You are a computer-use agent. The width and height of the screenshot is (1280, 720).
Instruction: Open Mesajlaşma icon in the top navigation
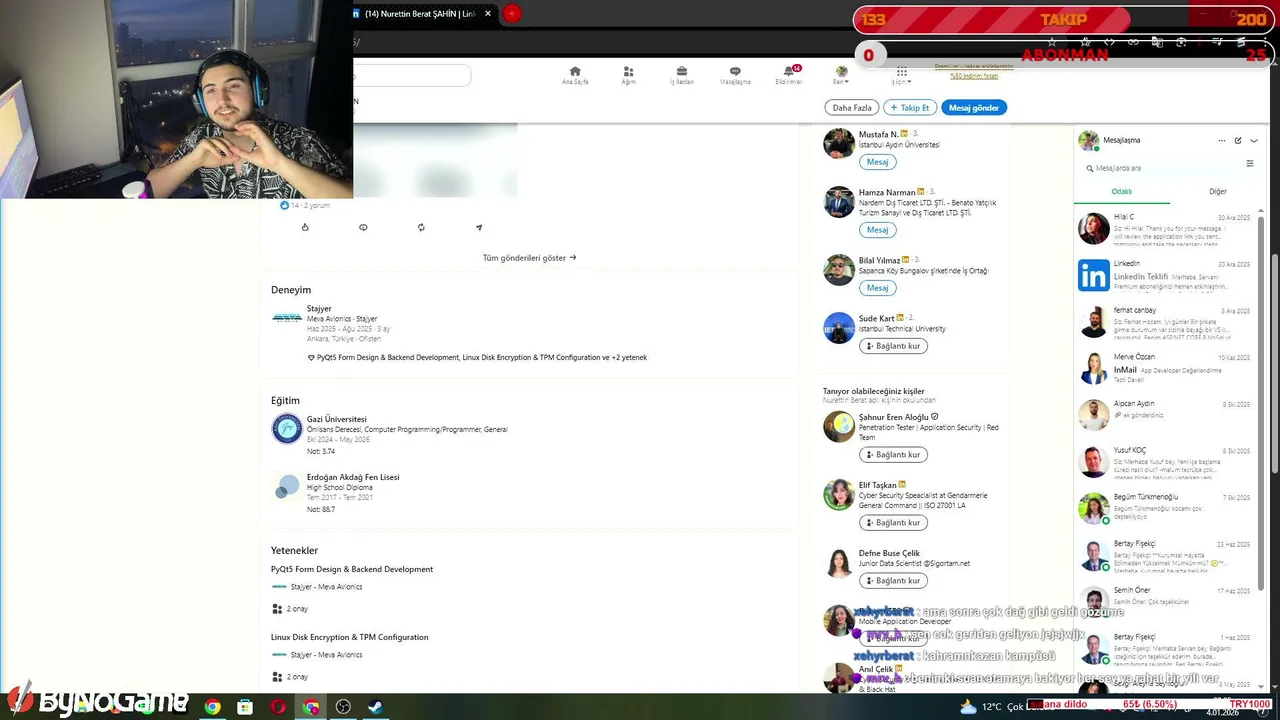pyautogui.click(x=735, y=76)
